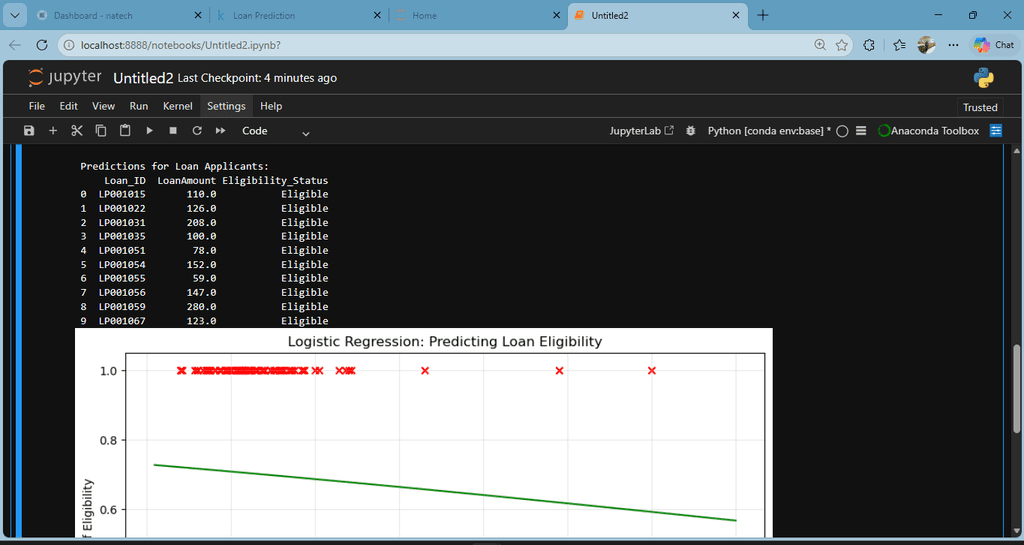Open the favorites list icon
1024x545 pixels.
(899, 45)
